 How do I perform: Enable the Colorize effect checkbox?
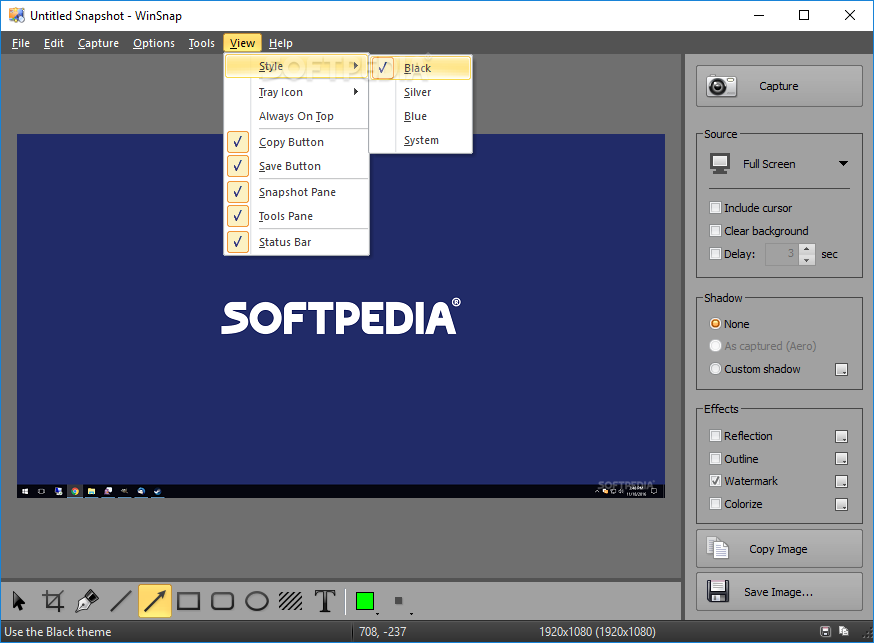point(715,504)
